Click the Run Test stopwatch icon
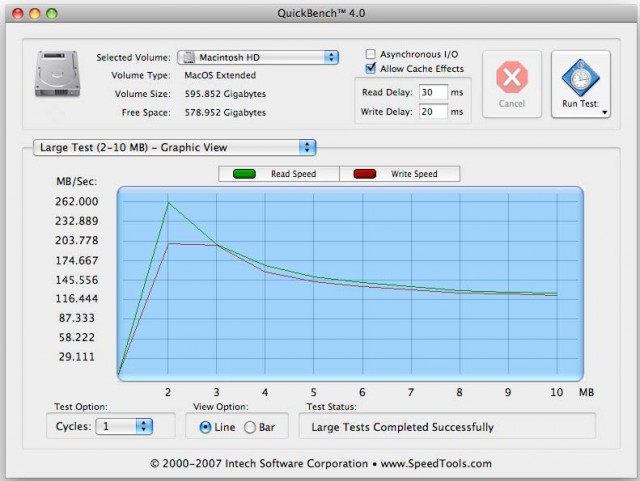The height and width of the screenshot is (481, 640). coord(580,77)
